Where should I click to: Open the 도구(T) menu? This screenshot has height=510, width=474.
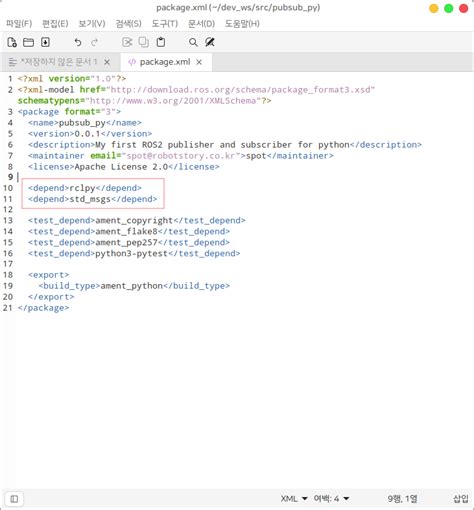(x=165, y=24)
